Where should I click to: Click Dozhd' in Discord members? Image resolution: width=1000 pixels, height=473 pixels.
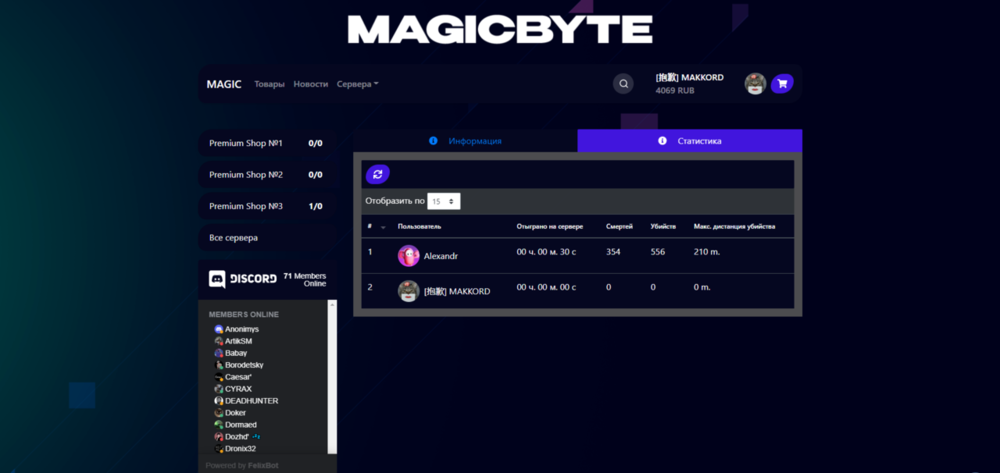point(237,437)
